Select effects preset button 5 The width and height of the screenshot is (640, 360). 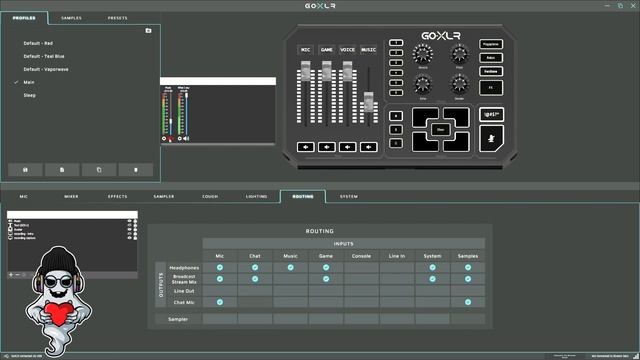[396, 83]
